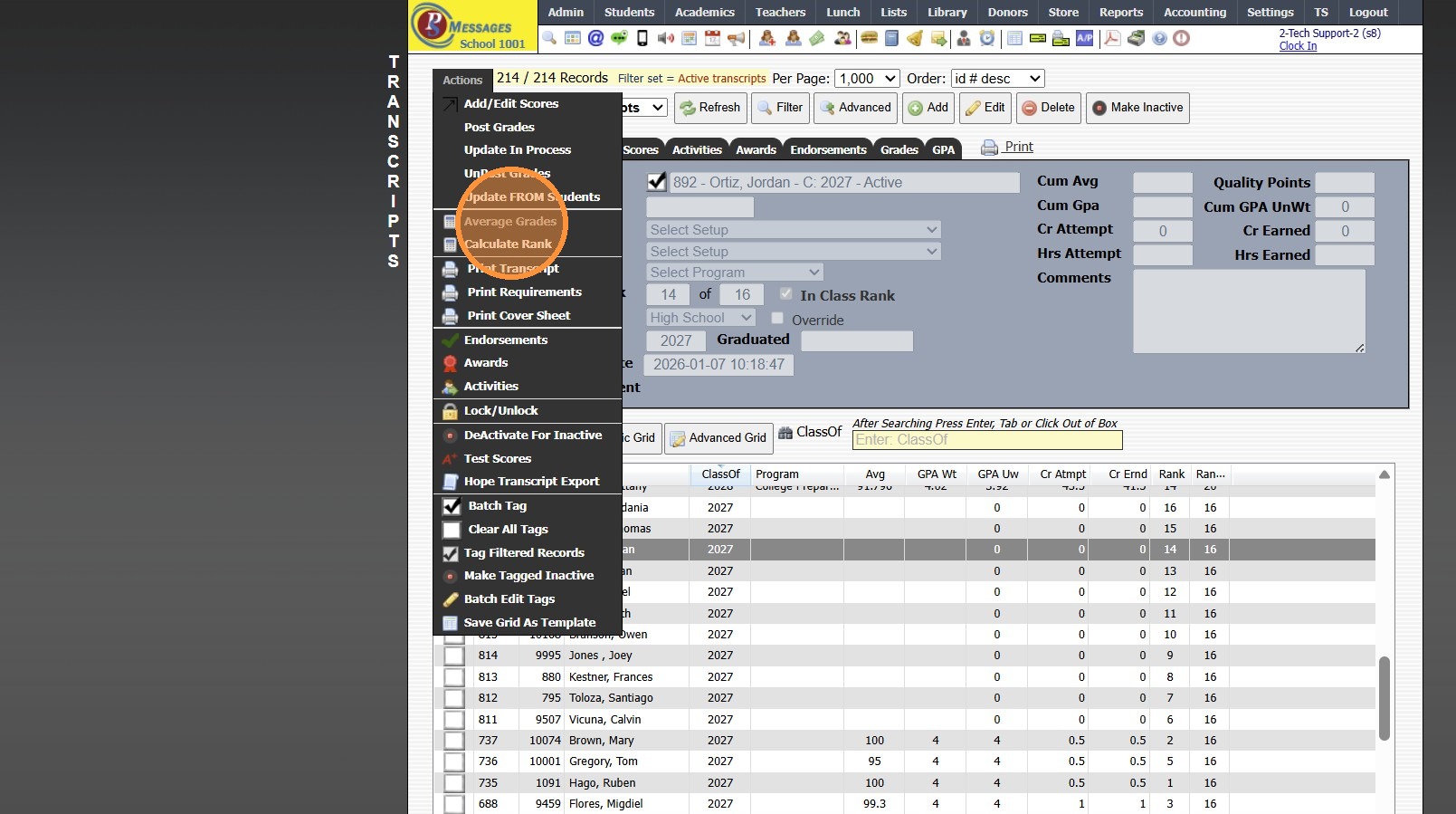
Task: Click the alarm clock icon
Action: tap(987, 38)
